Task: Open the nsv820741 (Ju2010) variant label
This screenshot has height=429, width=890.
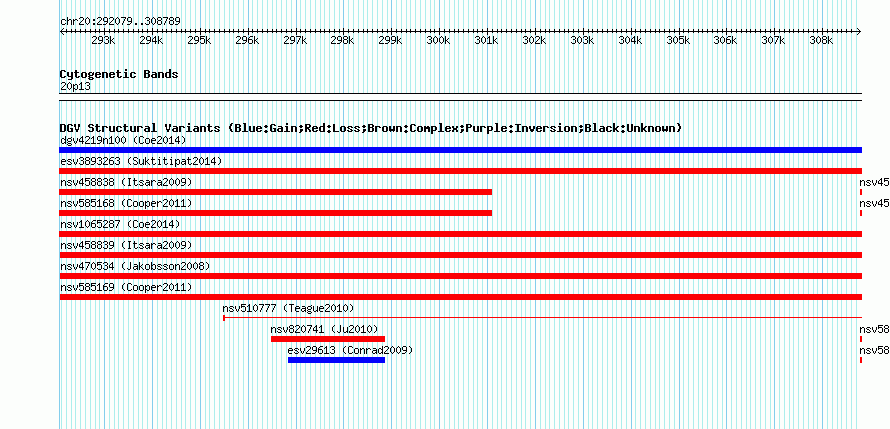Action: pyautogui.click(x=324, y=329)
